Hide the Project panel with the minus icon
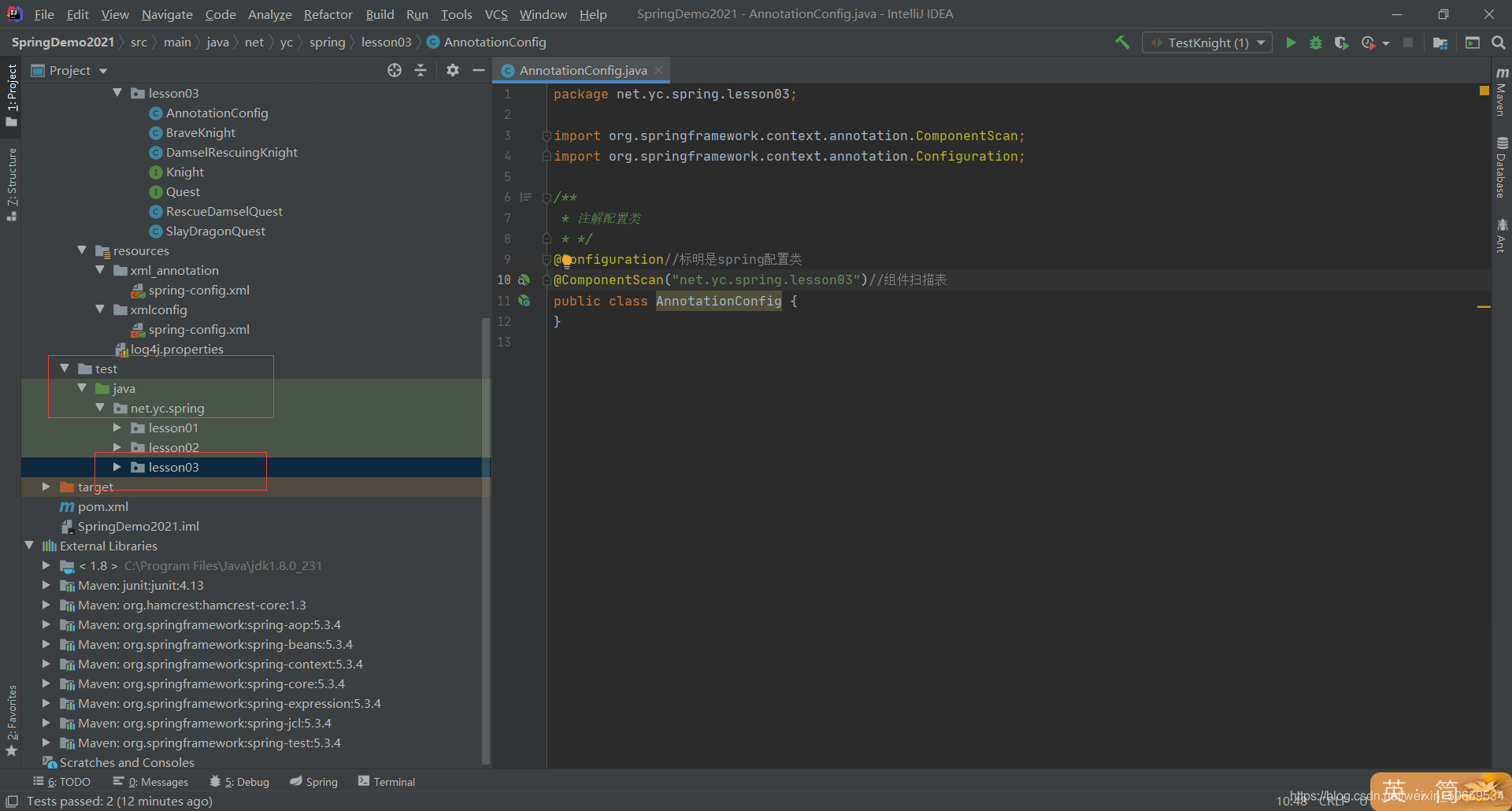The height and width of the screenshot is (811, 1512). coord(478,70)
